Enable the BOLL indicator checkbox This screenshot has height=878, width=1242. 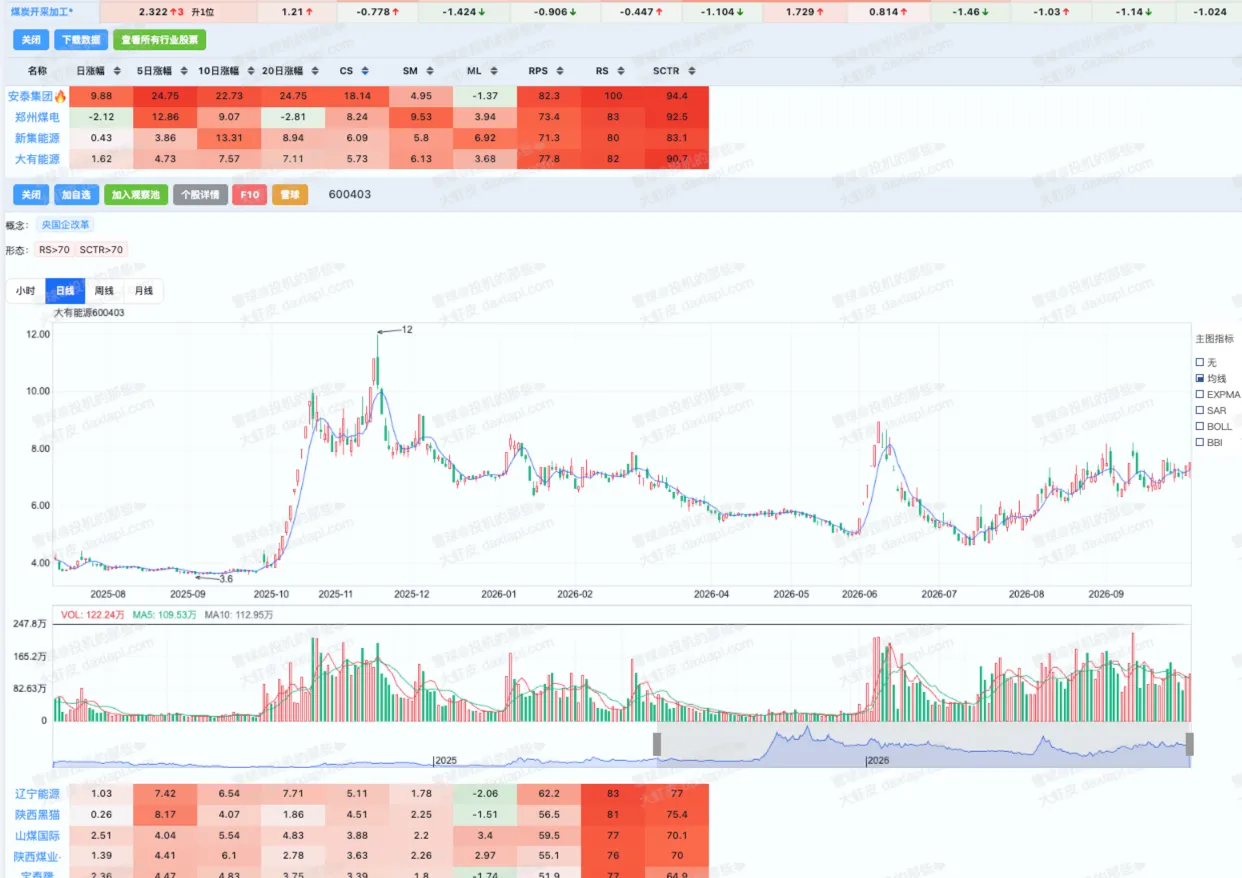[x=1200, y=426]
